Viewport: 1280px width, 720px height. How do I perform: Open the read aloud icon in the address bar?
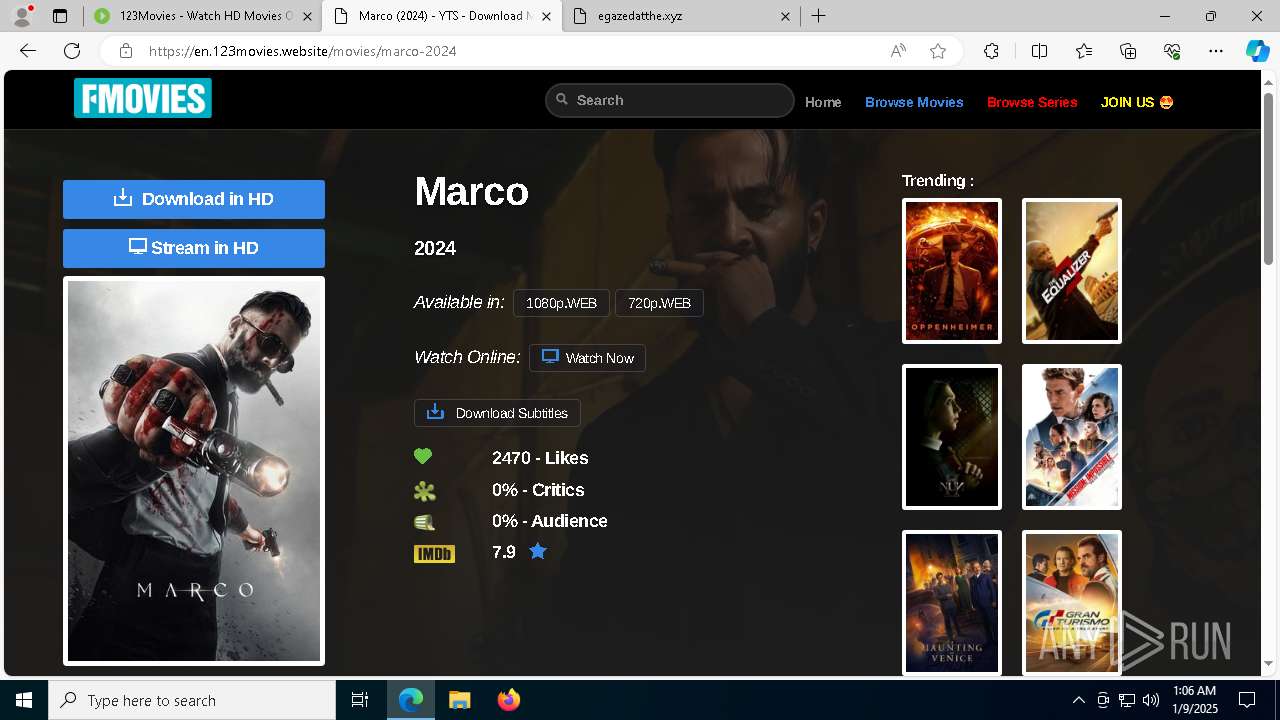[898, 51]
